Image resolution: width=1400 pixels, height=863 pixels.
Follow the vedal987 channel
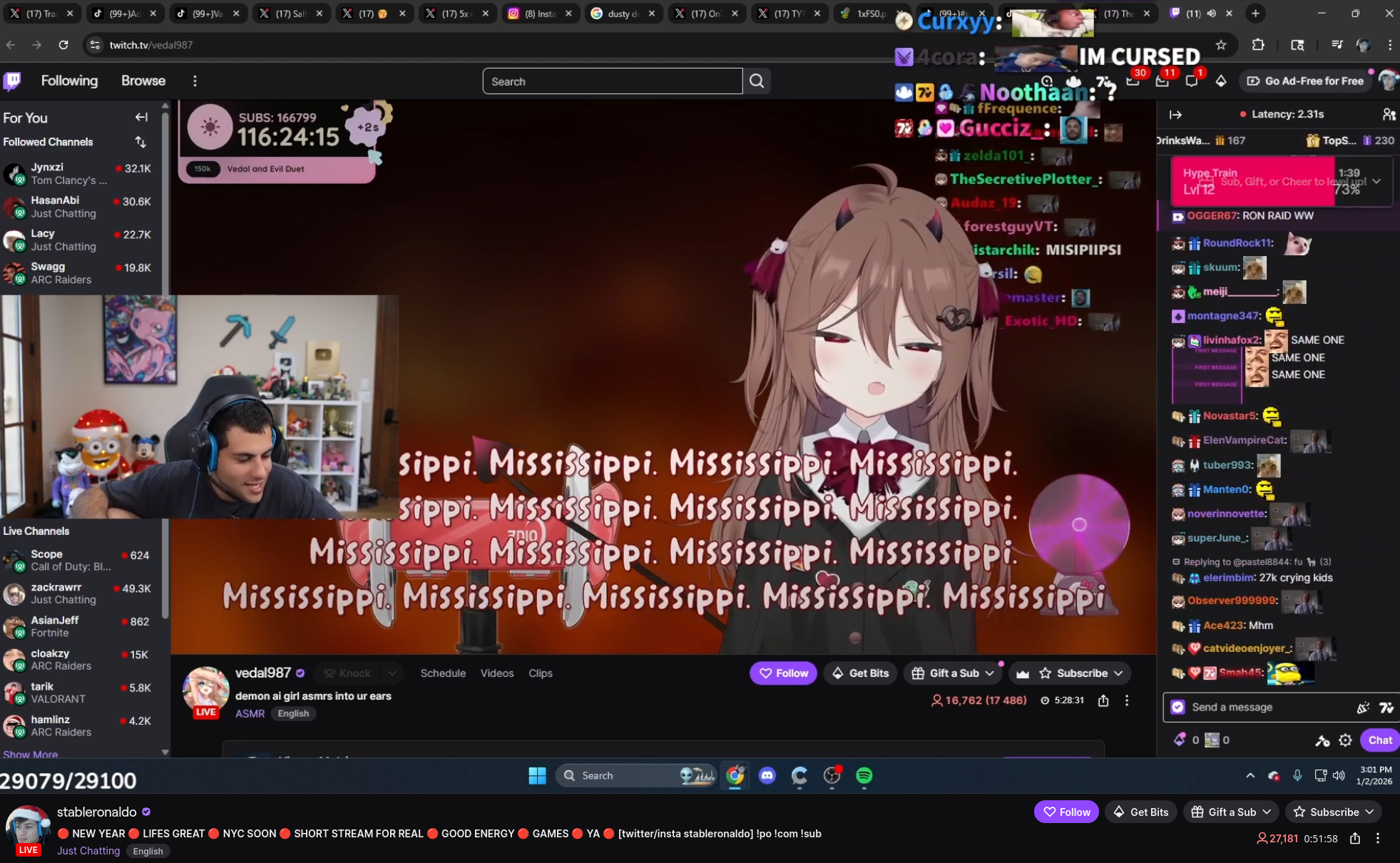pos(783,673)
